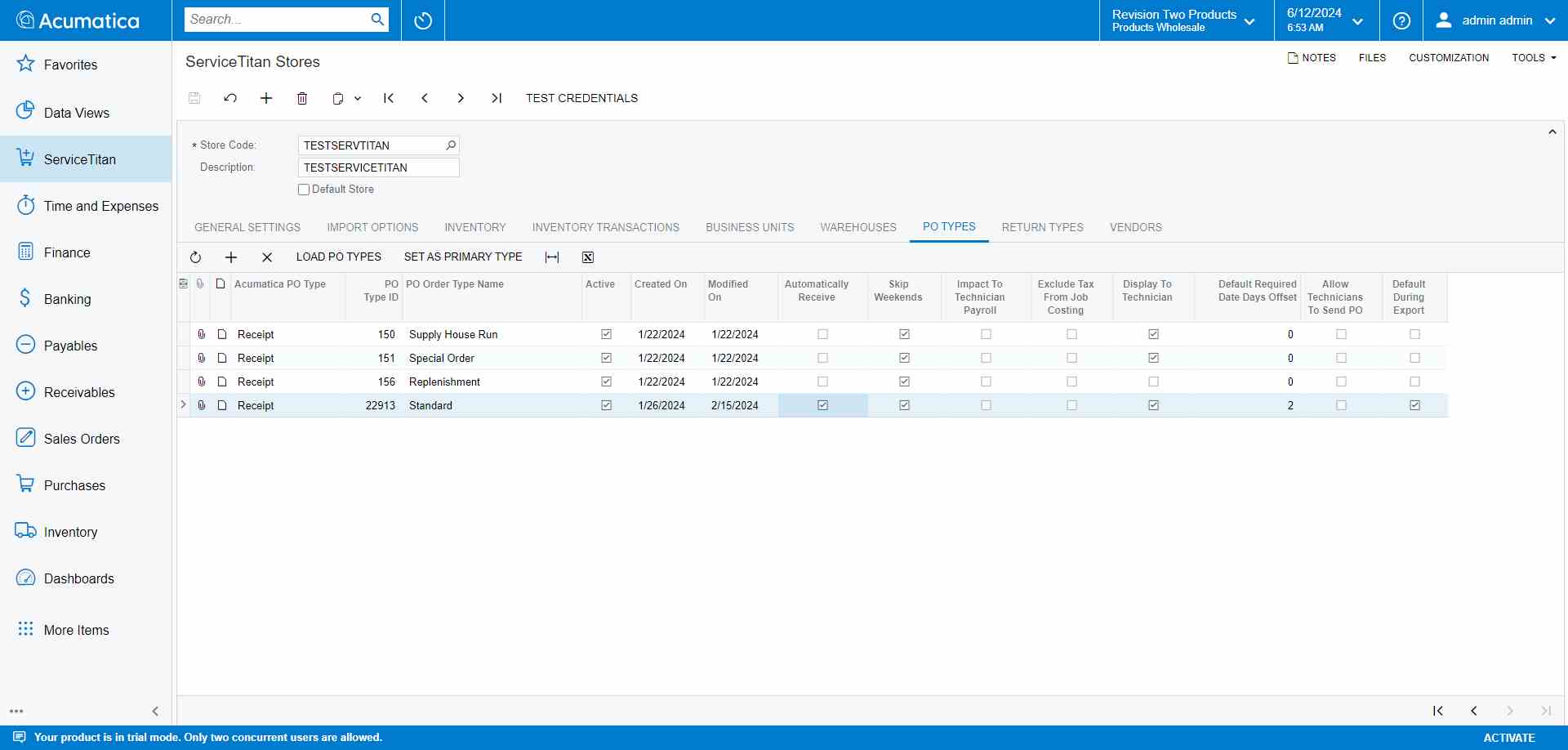Open the Dashboards workspace
This screenshot has width=1568, height=750.
[x=86, y=578]
